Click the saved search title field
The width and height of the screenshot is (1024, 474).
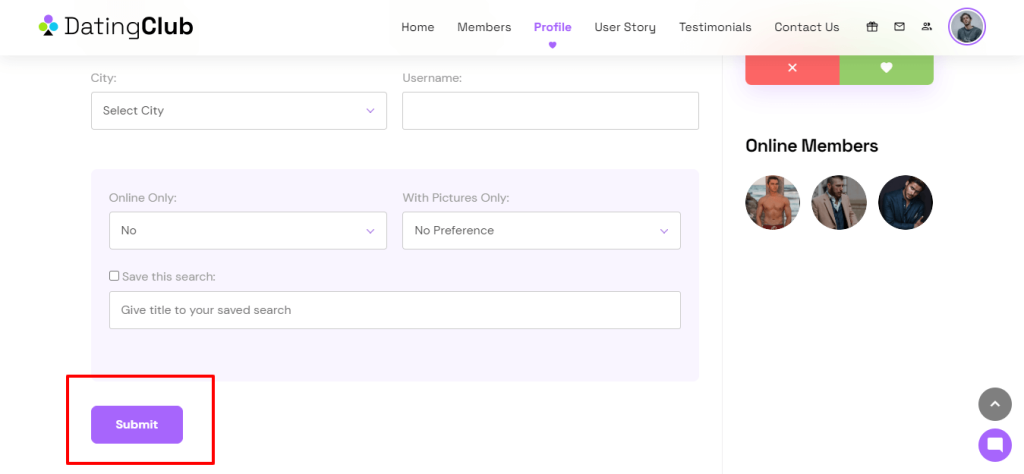pyautogui.click(x=394, y=310)
